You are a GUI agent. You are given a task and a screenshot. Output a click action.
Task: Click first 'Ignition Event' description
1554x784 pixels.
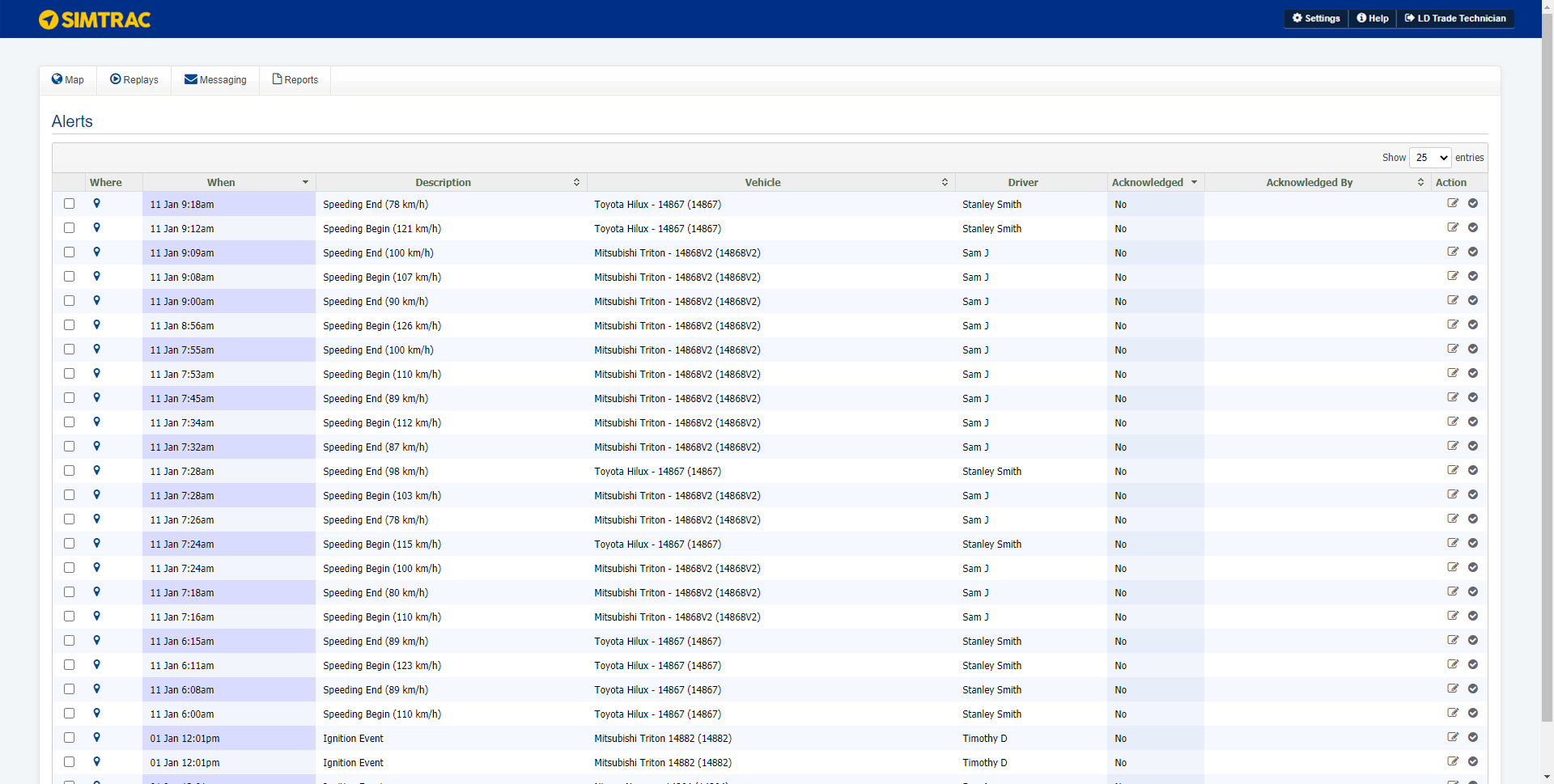pos(353,739)
